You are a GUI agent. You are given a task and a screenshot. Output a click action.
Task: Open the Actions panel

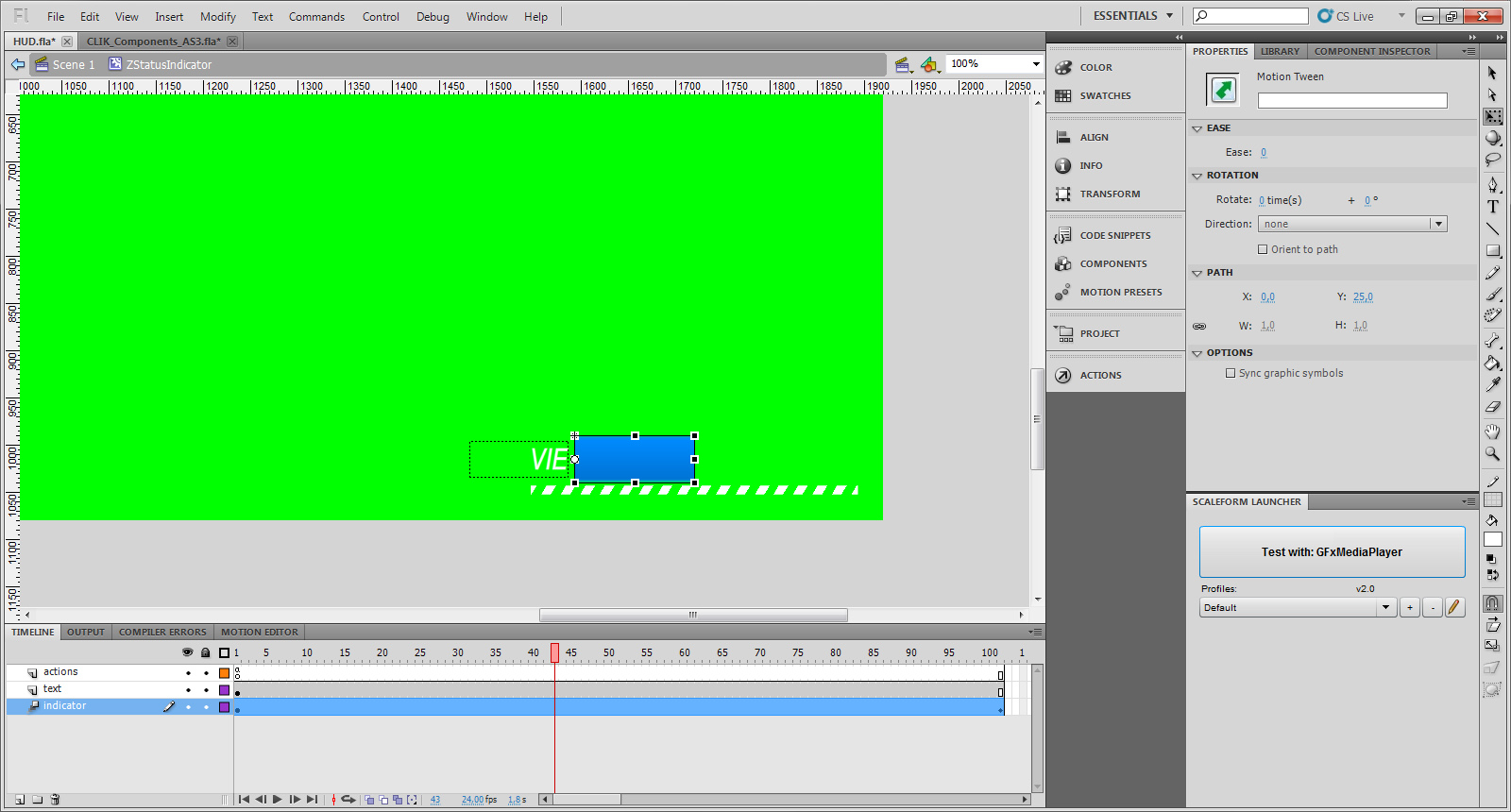(x=1100, y=376)
